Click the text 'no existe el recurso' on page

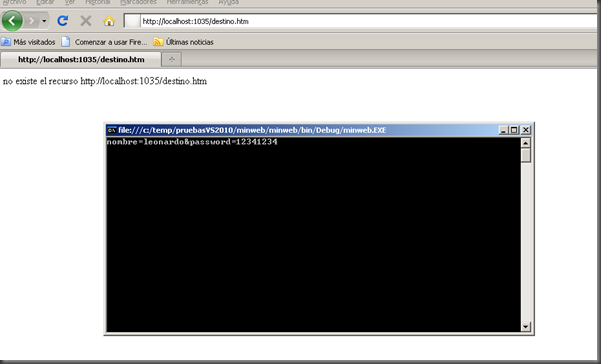40,81
